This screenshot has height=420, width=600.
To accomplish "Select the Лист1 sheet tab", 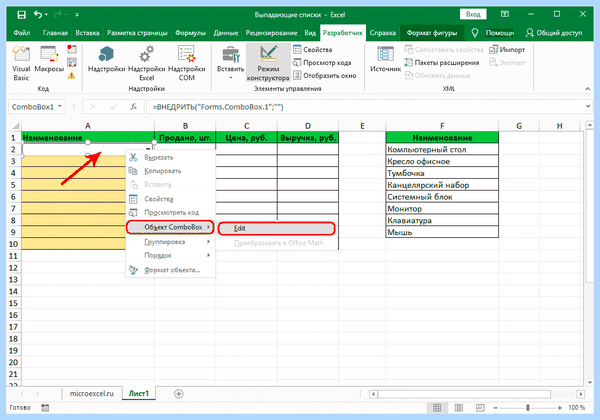I will (139, 393).
